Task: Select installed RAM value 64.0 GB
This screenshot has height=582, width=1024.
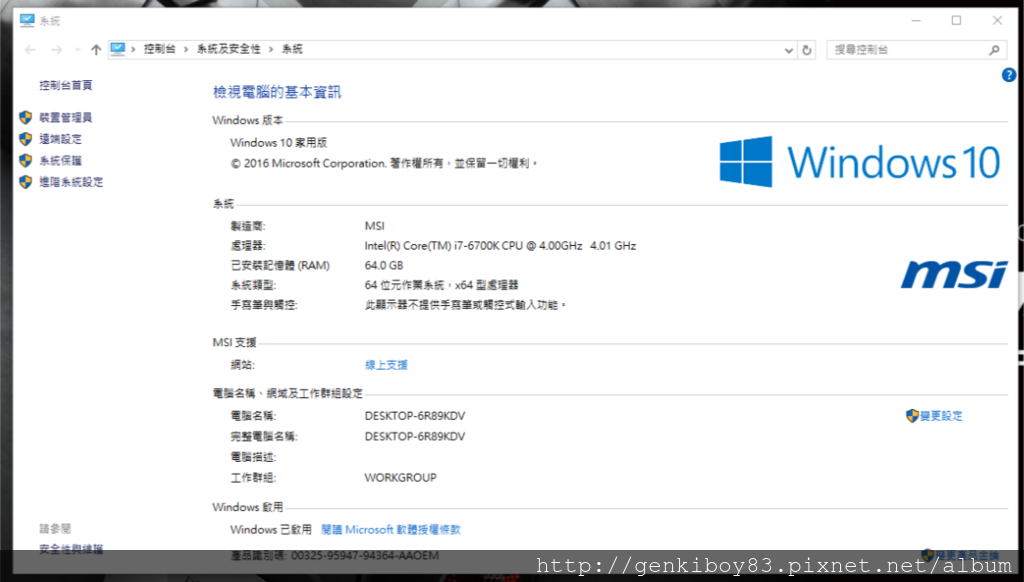Action: pos(384,266)
